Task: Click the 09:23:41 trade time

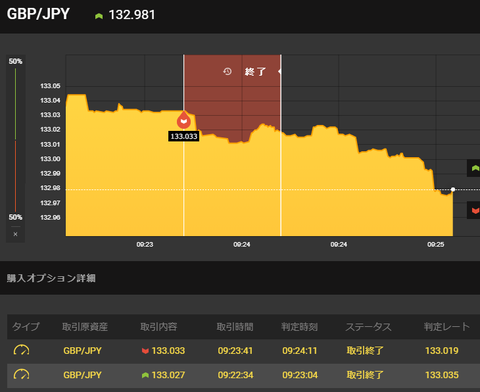Action: pyautogui.click(x=235, y=351)
